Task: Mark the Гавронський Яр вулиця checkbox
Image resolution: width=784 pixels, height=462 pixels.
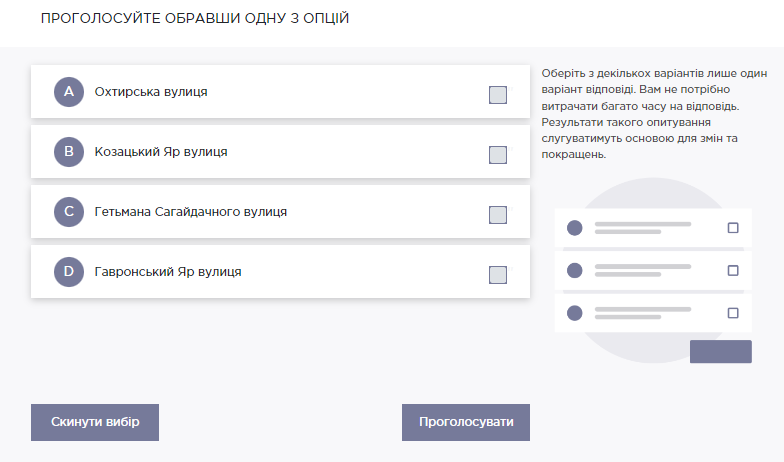Action: (498, 275)
